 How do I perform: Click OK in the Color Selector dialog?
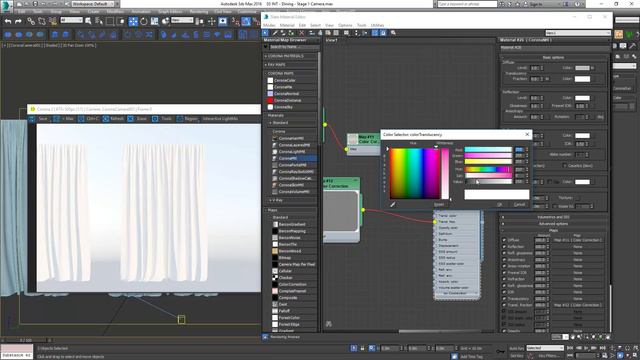click(x=500, y=204)
